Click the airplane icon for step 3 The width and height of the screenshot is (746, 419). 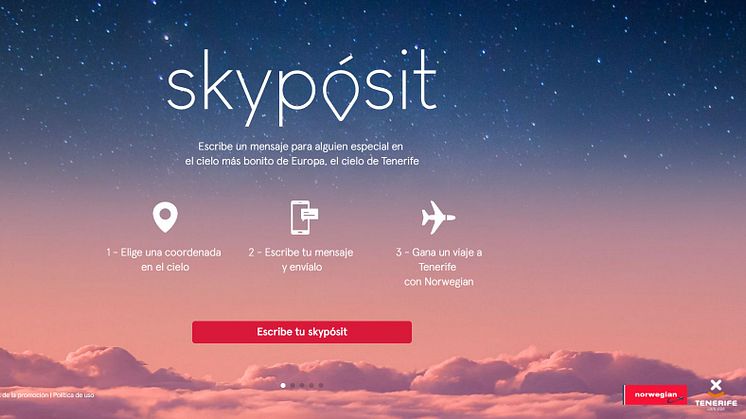438,217
